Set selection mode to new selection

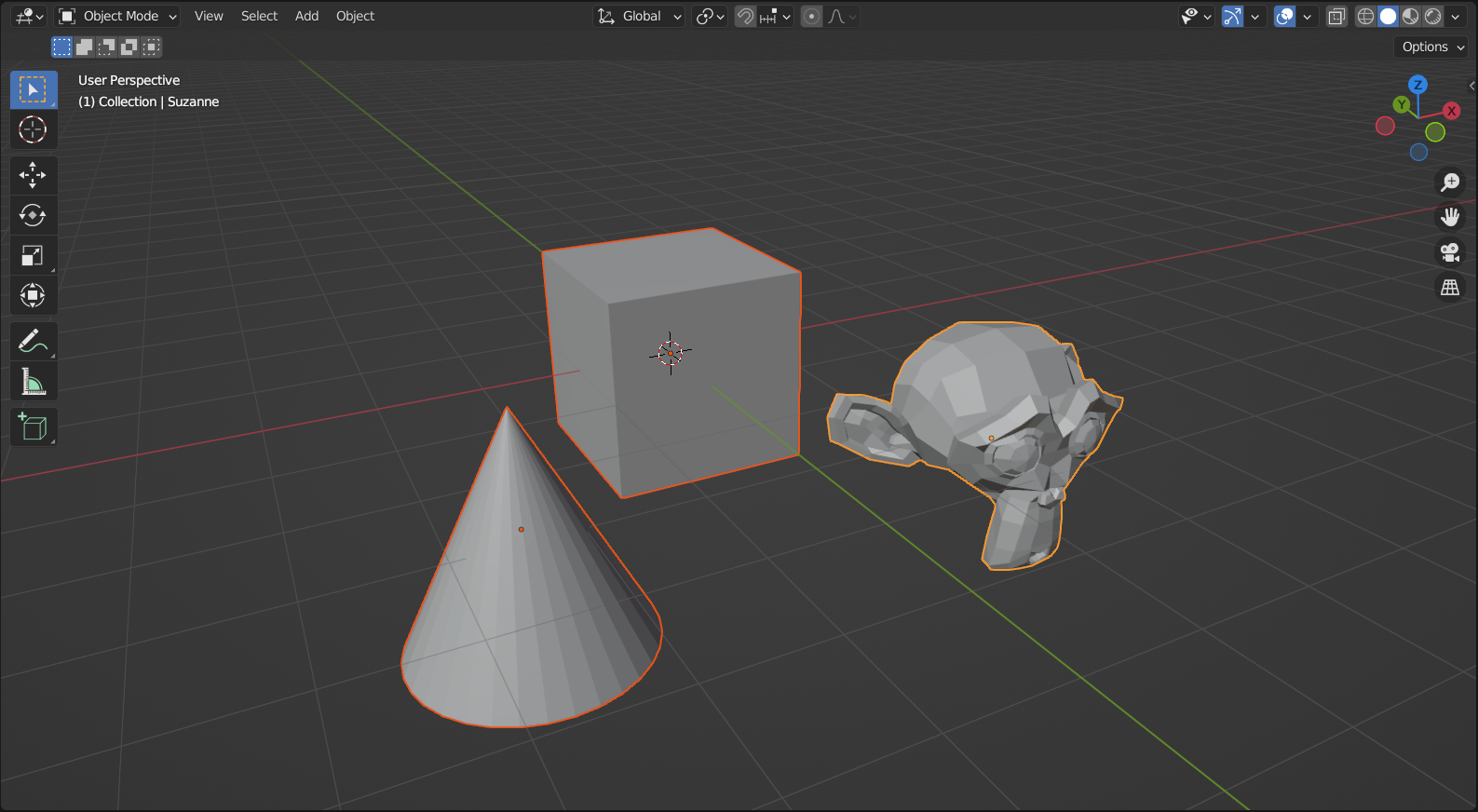pos(61,47)
